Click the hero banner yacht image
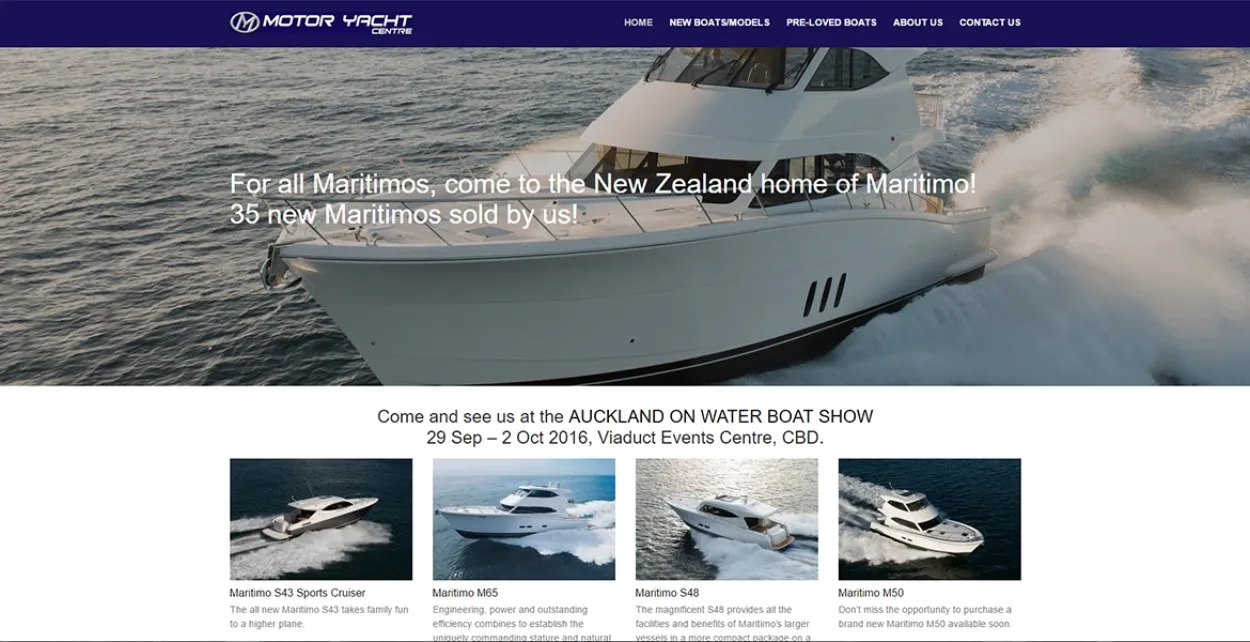This screenshot has height=642, width=1250. (625, 216)
